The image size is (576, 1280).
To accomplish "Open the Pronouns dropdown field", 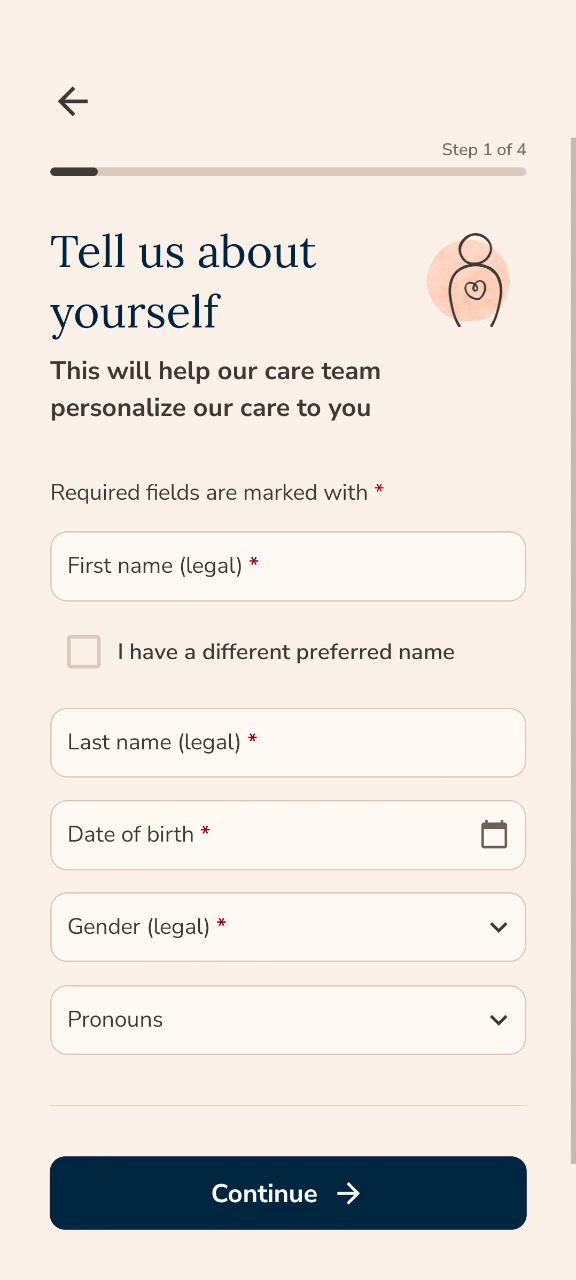I will (x=288, y=1020).
